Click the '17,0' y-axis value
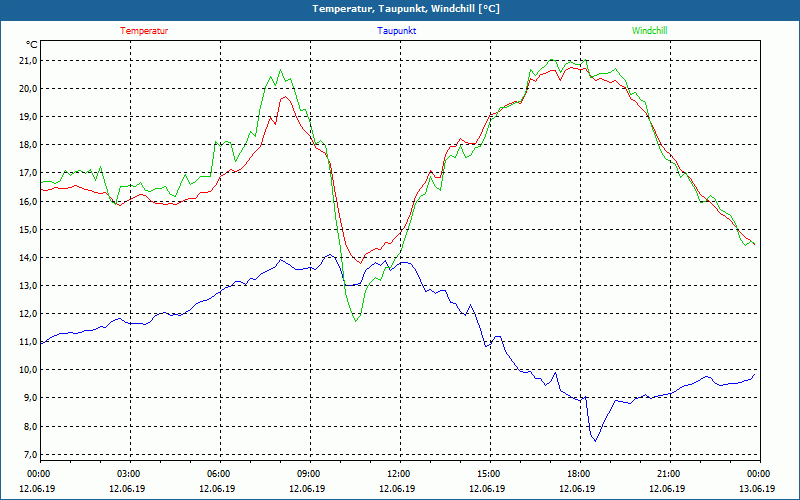 click(x=29, y=173)
